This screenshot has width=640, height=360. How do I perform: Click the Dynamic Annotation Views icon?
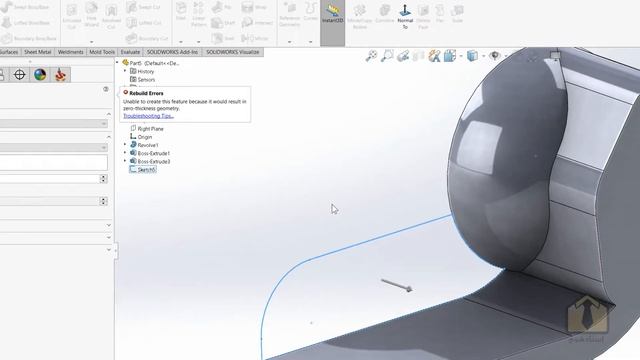(x=434, y=56)
